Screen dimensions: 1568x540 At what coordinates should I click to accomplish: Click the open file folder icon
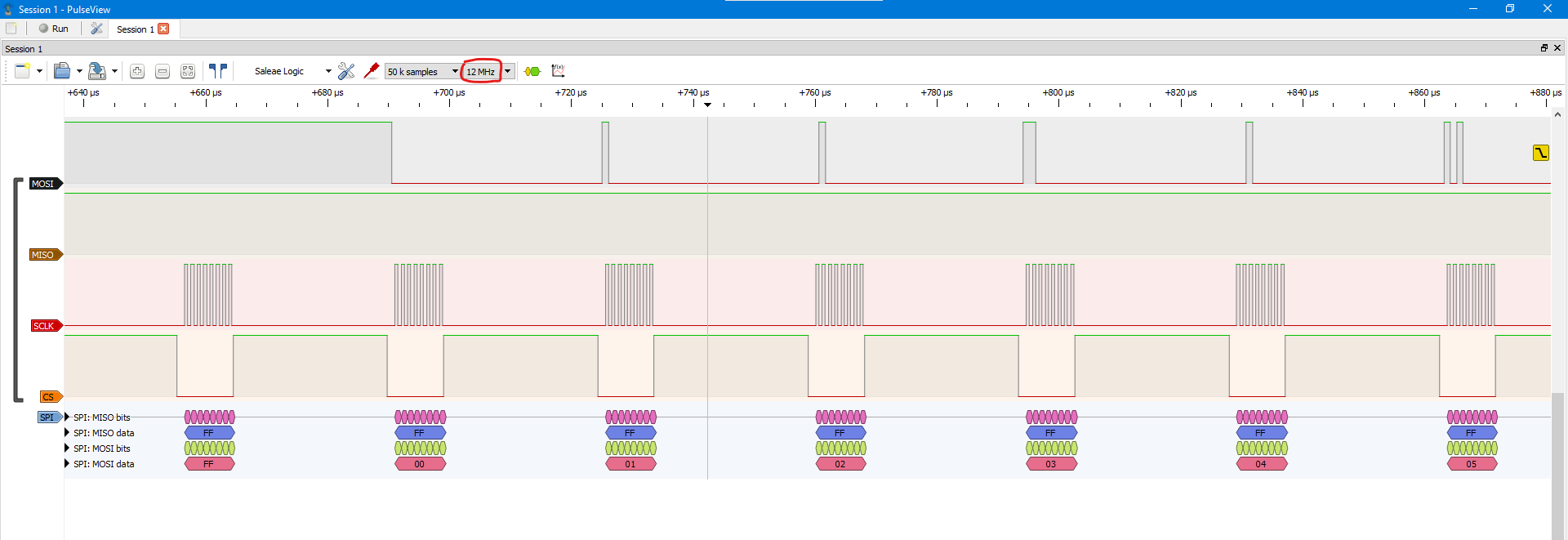coord(62,72)
